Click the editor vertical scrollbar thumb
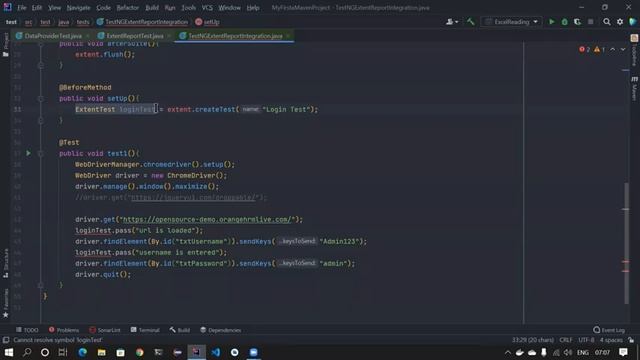This screenshot has width=640, height=360. coord(626,243)
